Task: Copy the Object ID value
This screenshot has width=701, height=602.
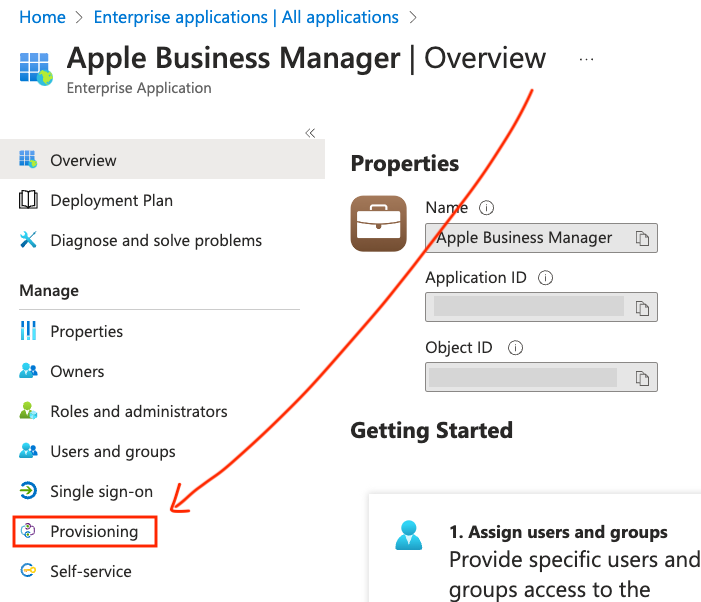Action: click(642, 377)
